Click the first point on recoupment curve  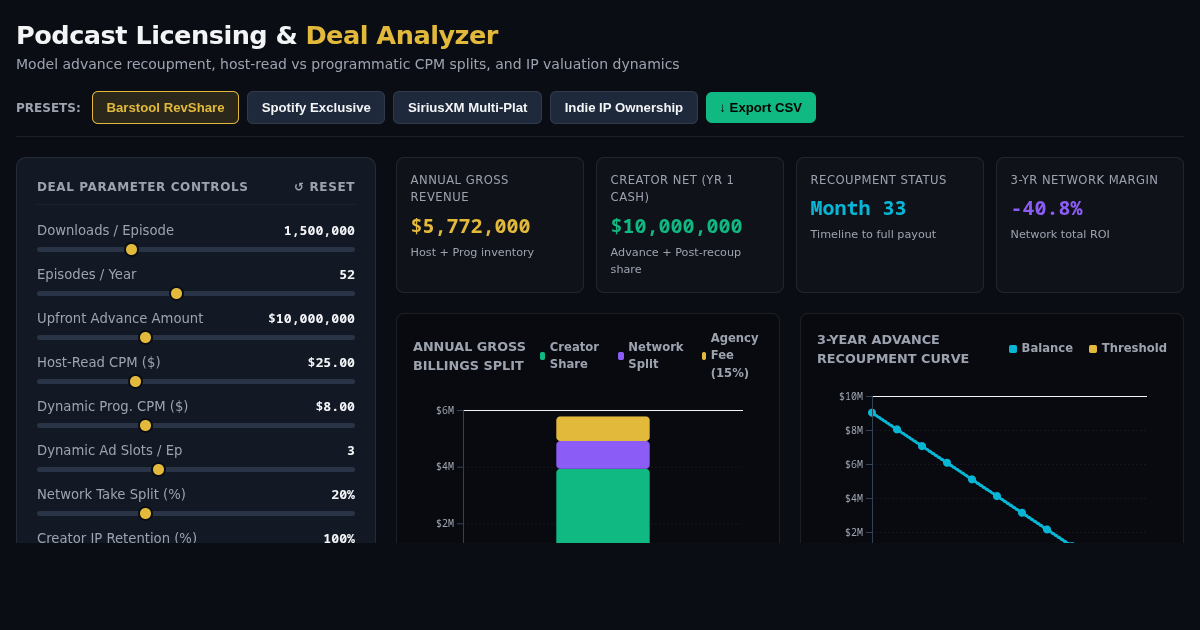coord(872,412)
